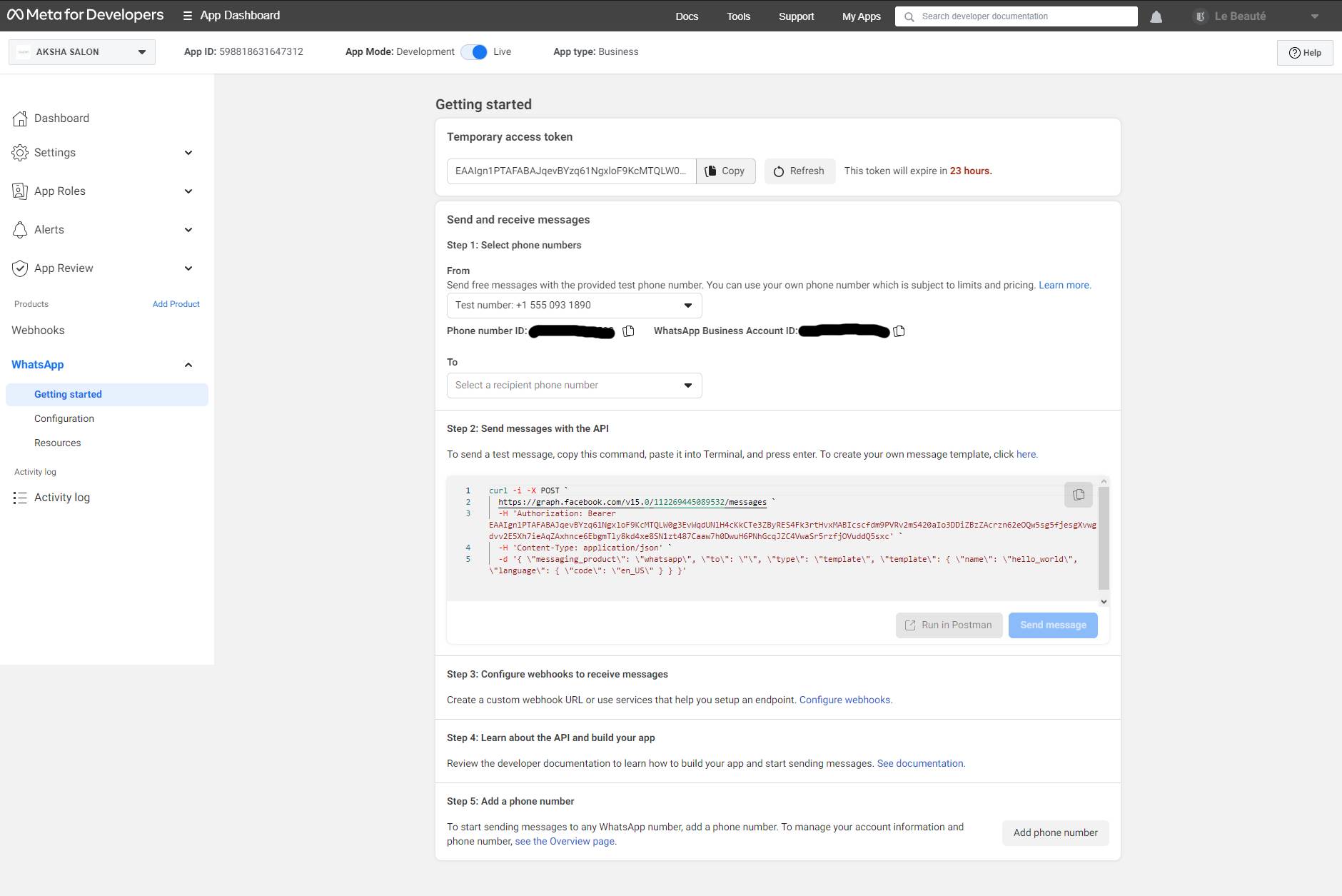
Task: Click the Send message button
Action: point(1053,625)
